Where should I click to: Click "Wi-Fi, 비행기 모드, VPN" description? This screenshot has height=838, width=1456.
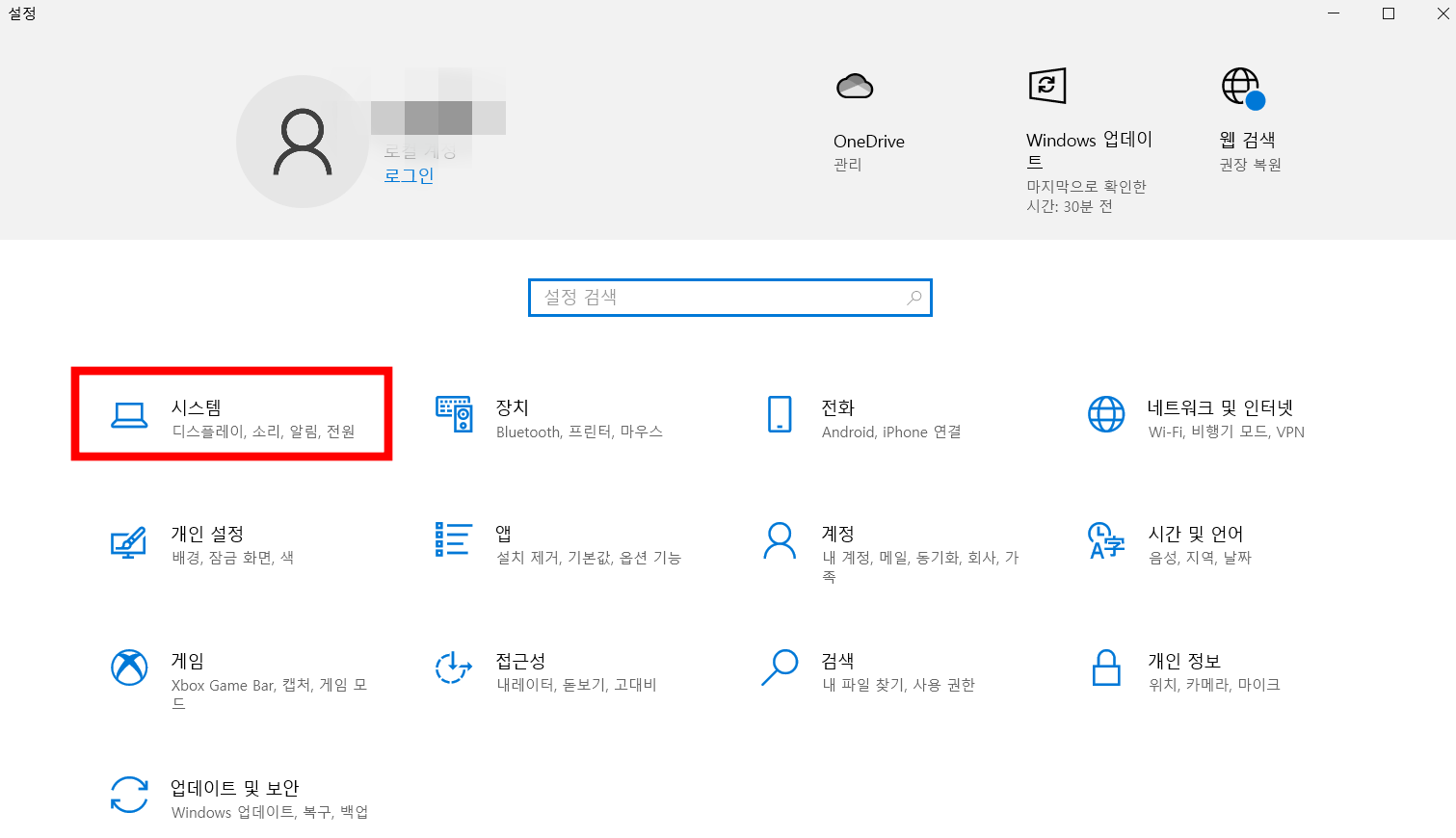[x=1227, y=432]
